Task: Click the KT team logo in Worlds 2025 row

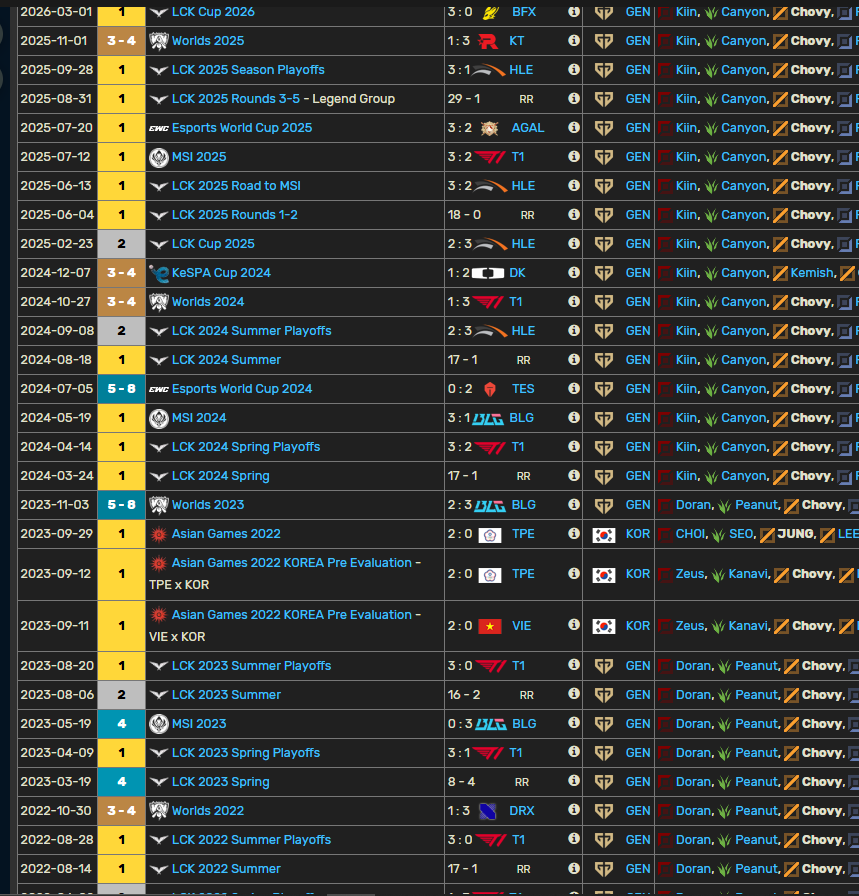Action: tap(488, 41)
